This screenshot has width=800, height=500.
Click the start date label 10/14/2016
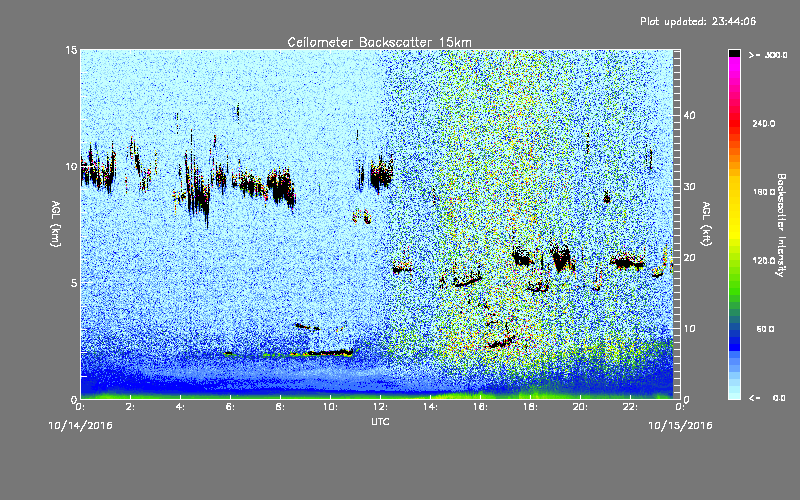tap(80, 426)
